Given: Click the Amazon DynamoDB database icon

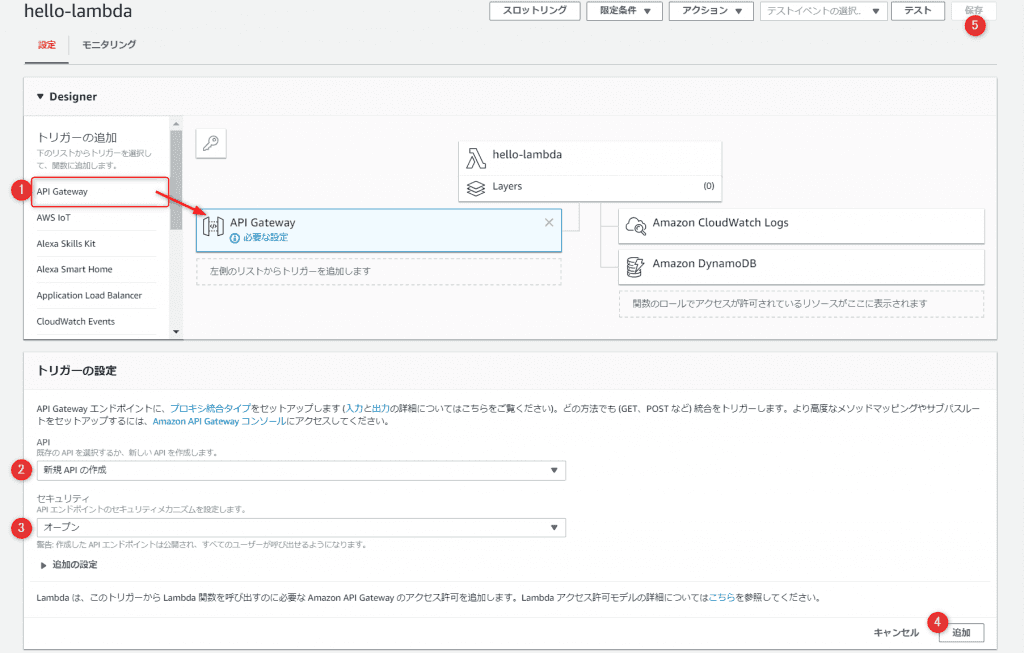Looking at the screenshot, I should (x=634, y=266).
